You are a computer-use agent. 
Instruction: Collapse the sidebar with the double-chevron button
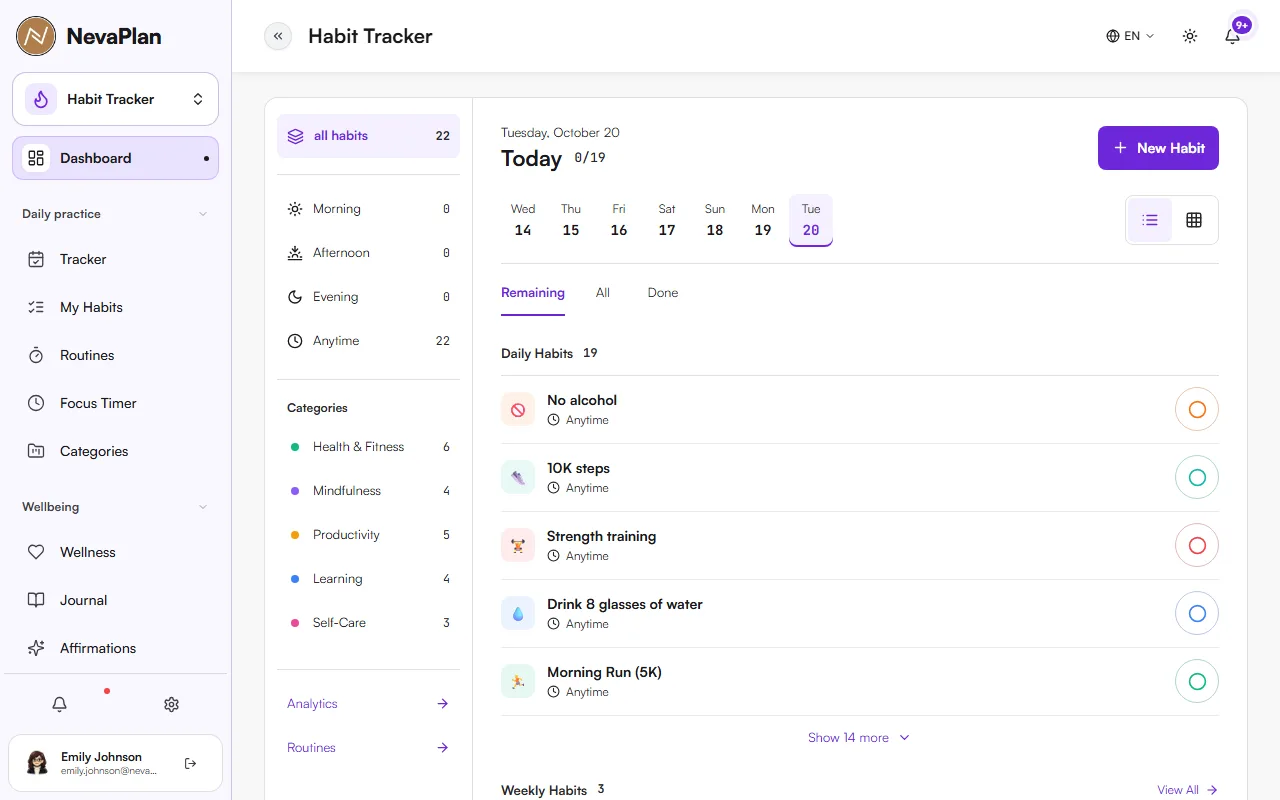278,36
